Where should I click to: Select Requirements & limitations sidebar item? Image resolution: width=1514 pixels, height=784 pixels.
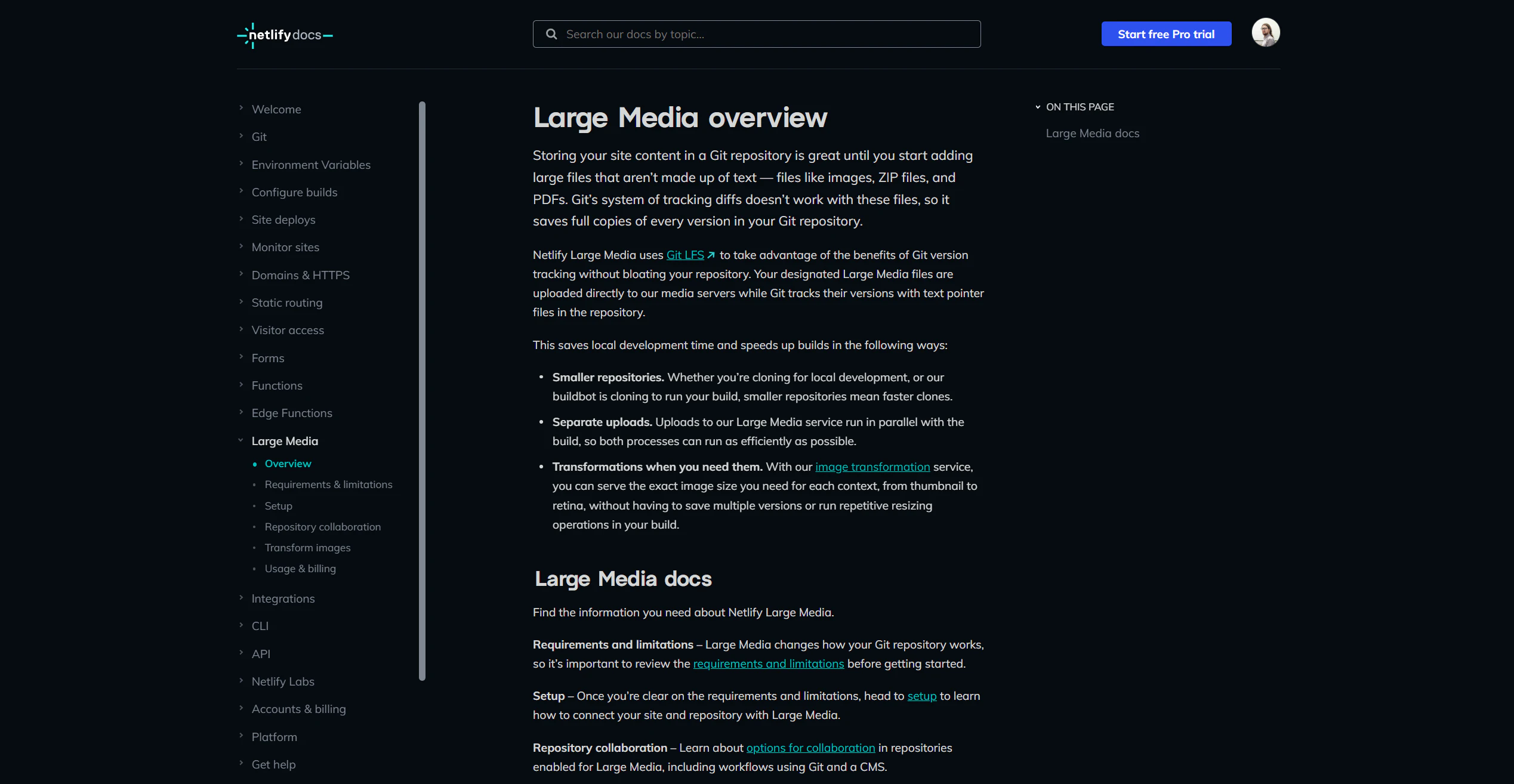point(328,484)
